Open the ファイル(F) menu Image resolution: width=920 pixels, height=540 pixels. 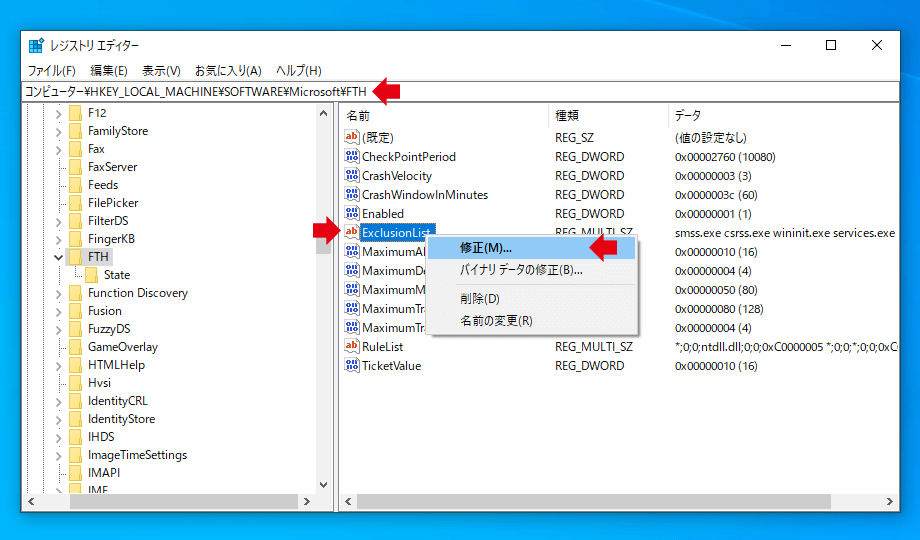52,70
